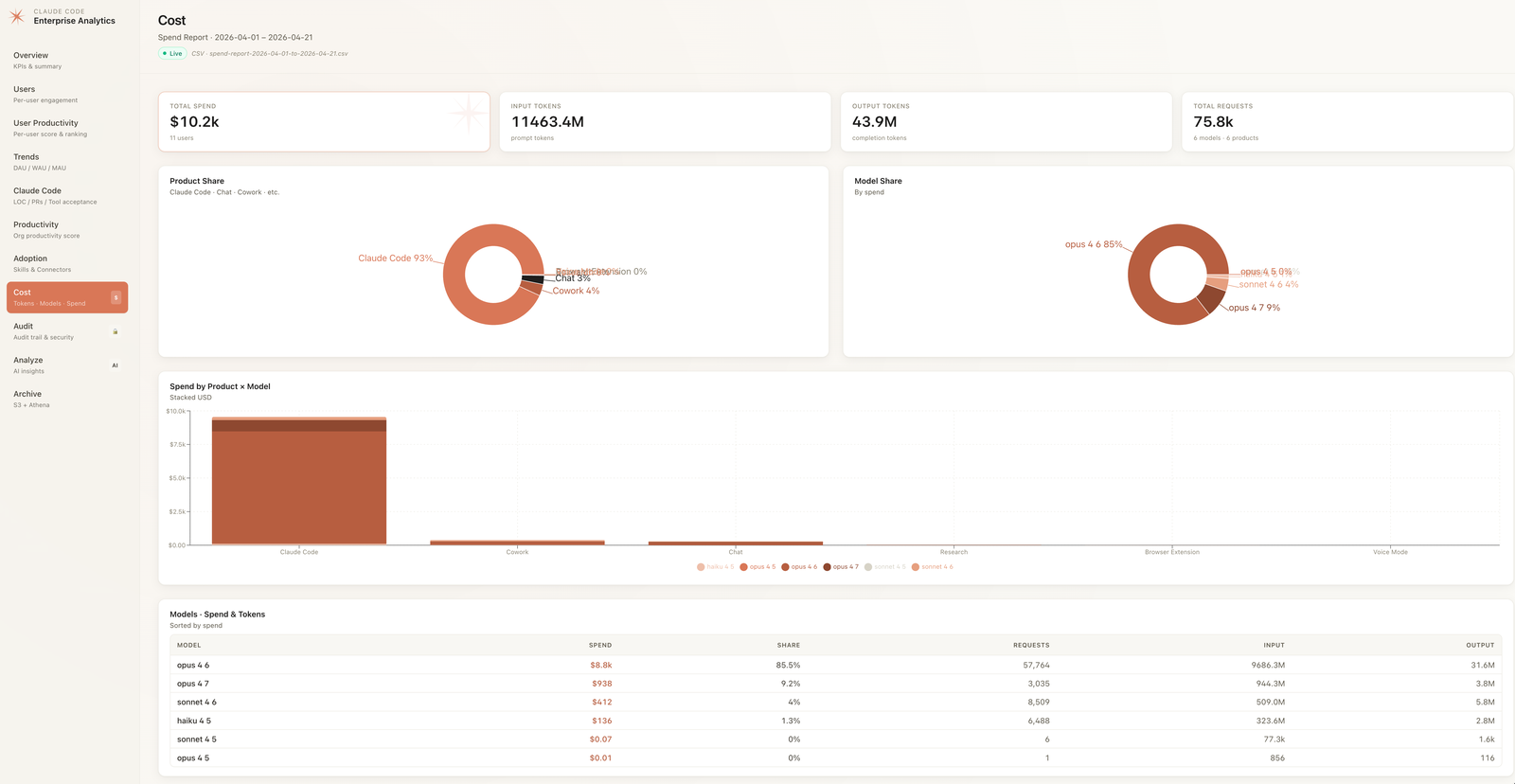Select the sonnet 4 6 table row name
1515x784 pixels.
click(x=197, y=703)
